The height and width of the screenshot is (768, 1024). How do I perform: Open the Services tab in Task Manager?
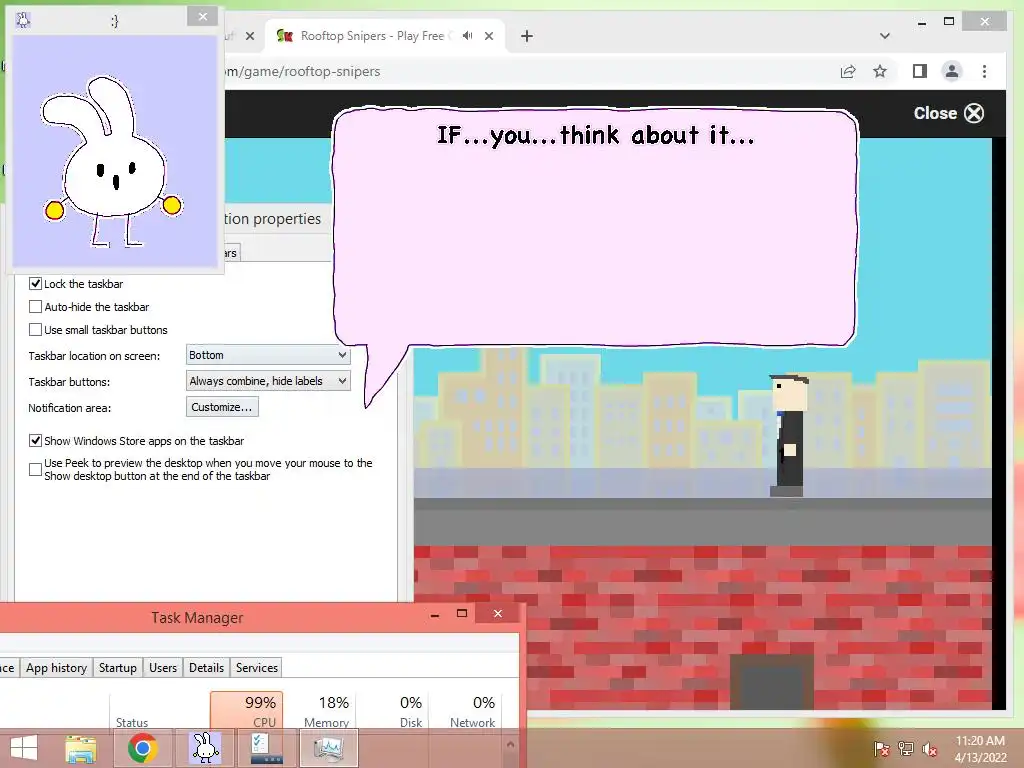tap(257, 667)
